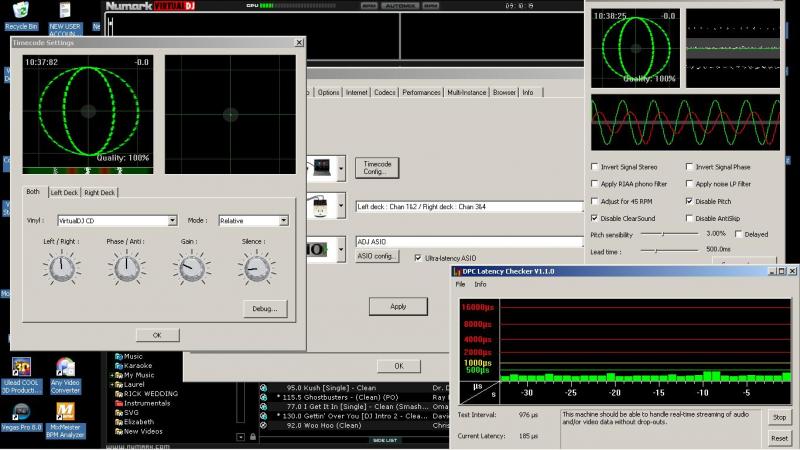Expand the My Music folder in tree
The image size is (800, 450).
(x=112, y=376)
